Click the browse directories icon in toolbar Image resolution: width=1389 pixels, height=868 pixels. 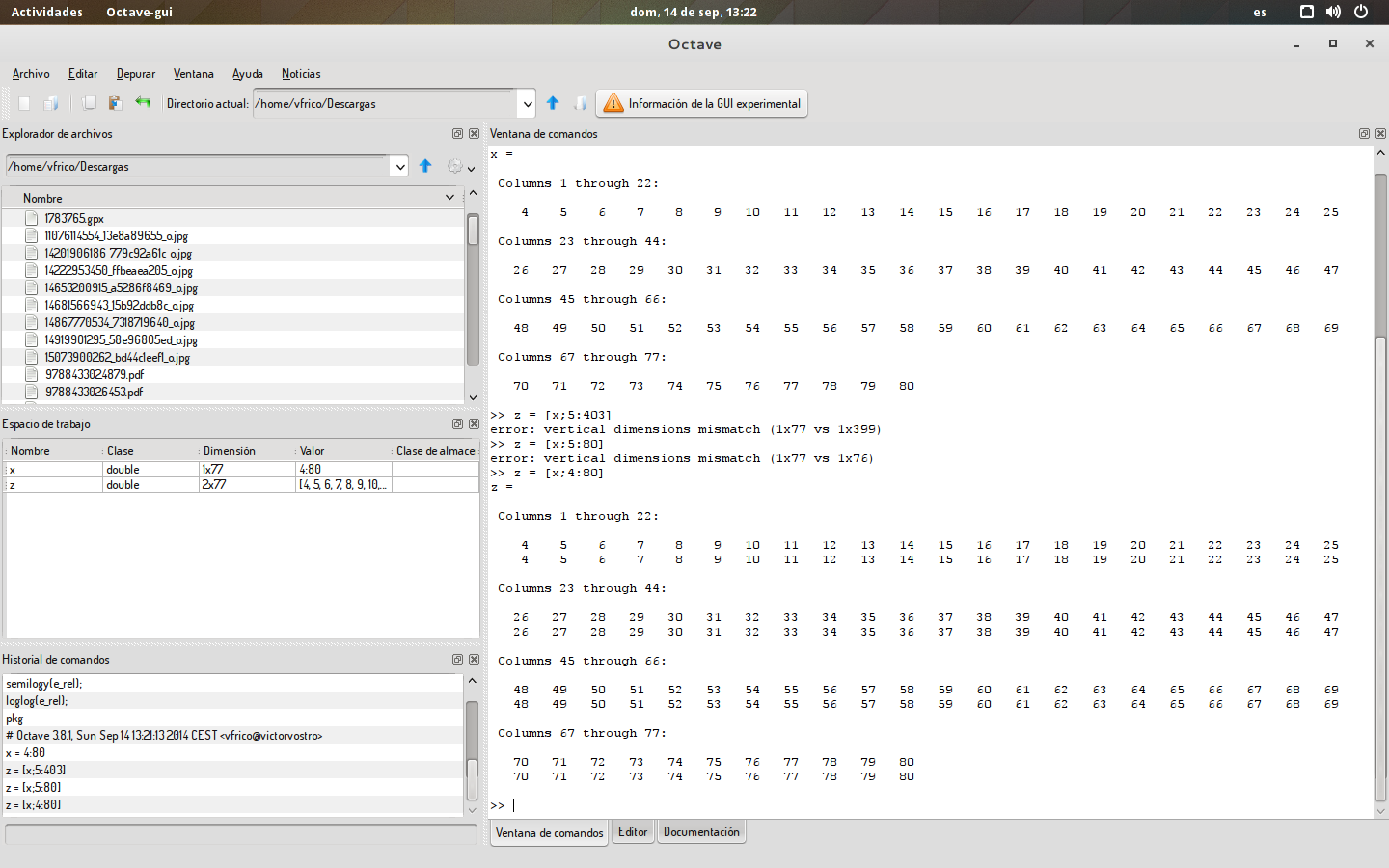click(x=580, y=103)
